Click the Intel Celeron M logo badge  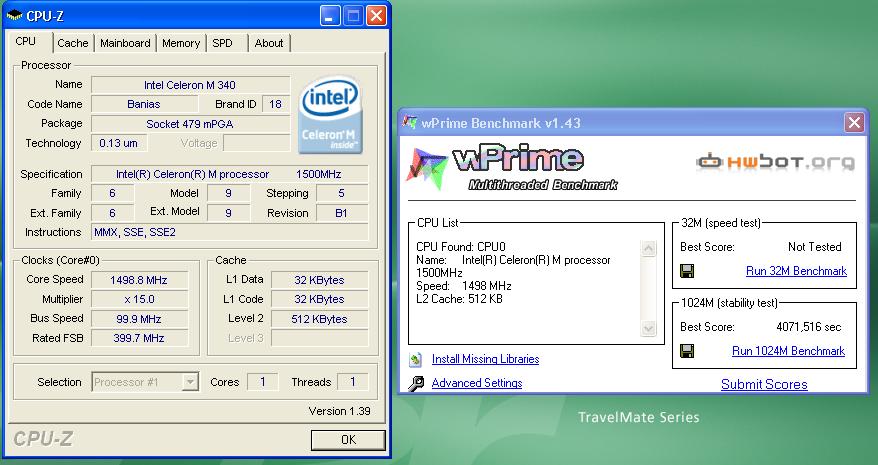pos(330,115)
